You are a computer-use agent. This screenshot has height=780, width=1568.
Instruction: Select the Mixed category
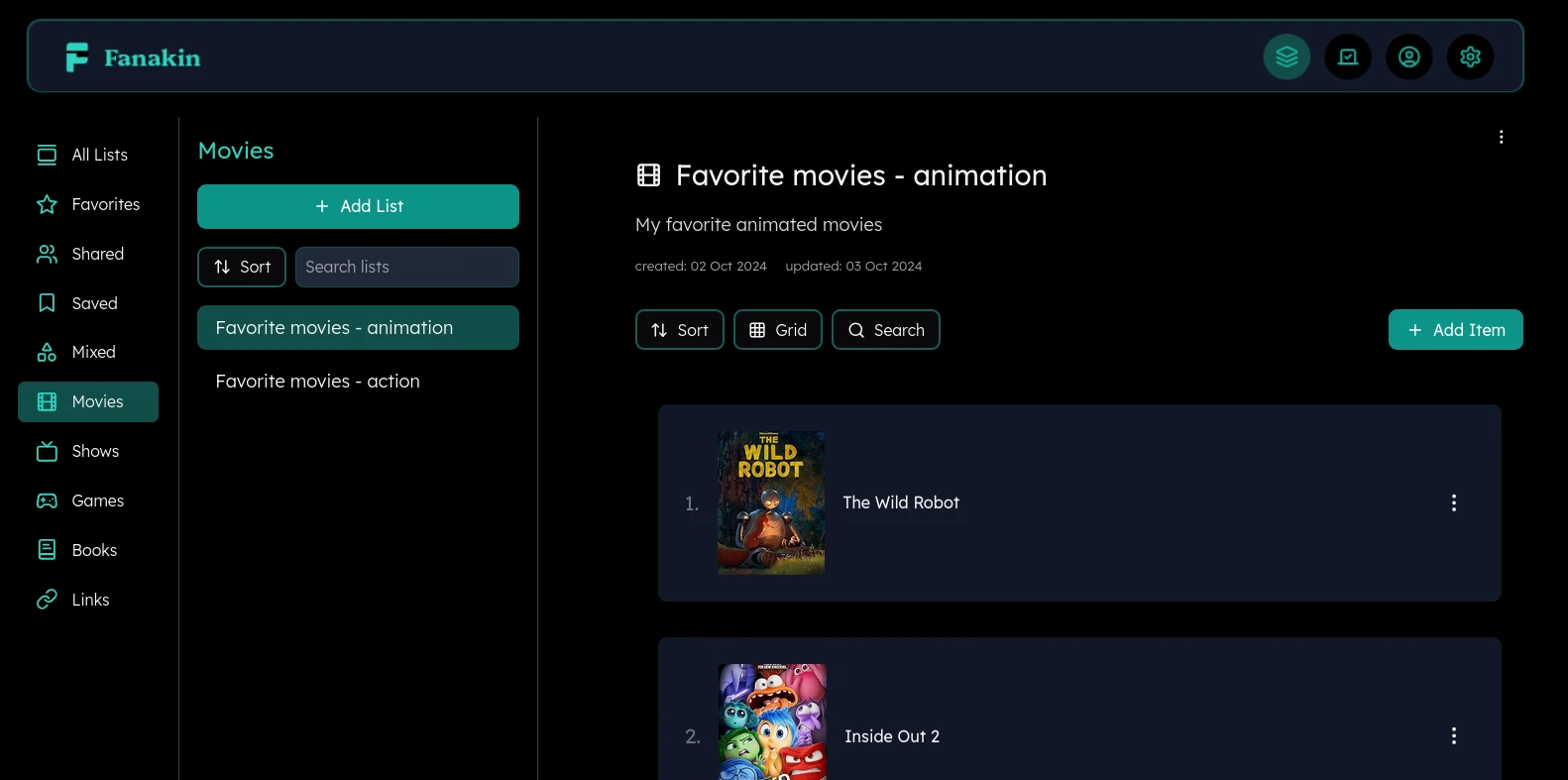click(x=88, y=352)
